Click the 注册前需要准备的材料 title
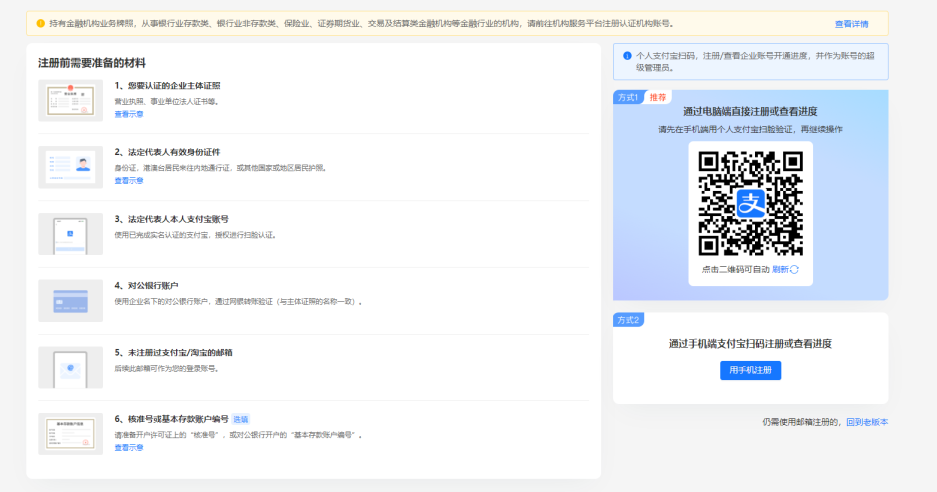937x492 pixels. coord(92,63)
